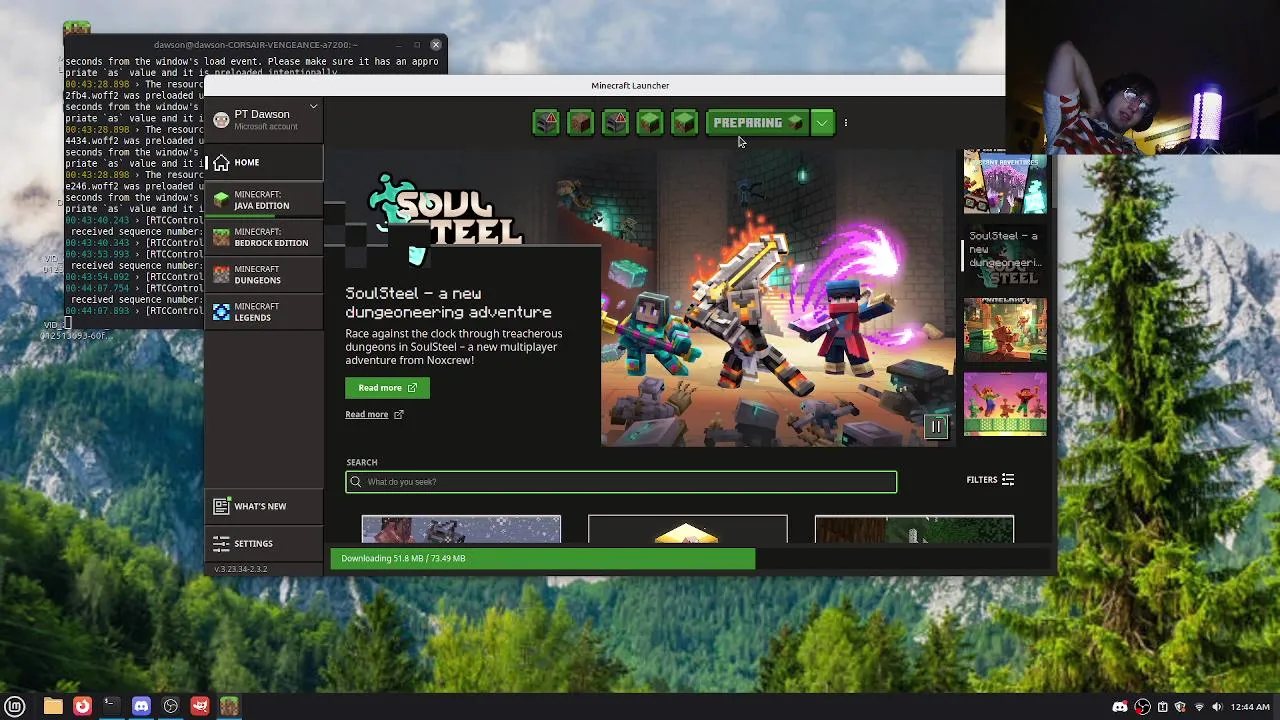Open OBS Studio from the taskbar

(171, 706)
